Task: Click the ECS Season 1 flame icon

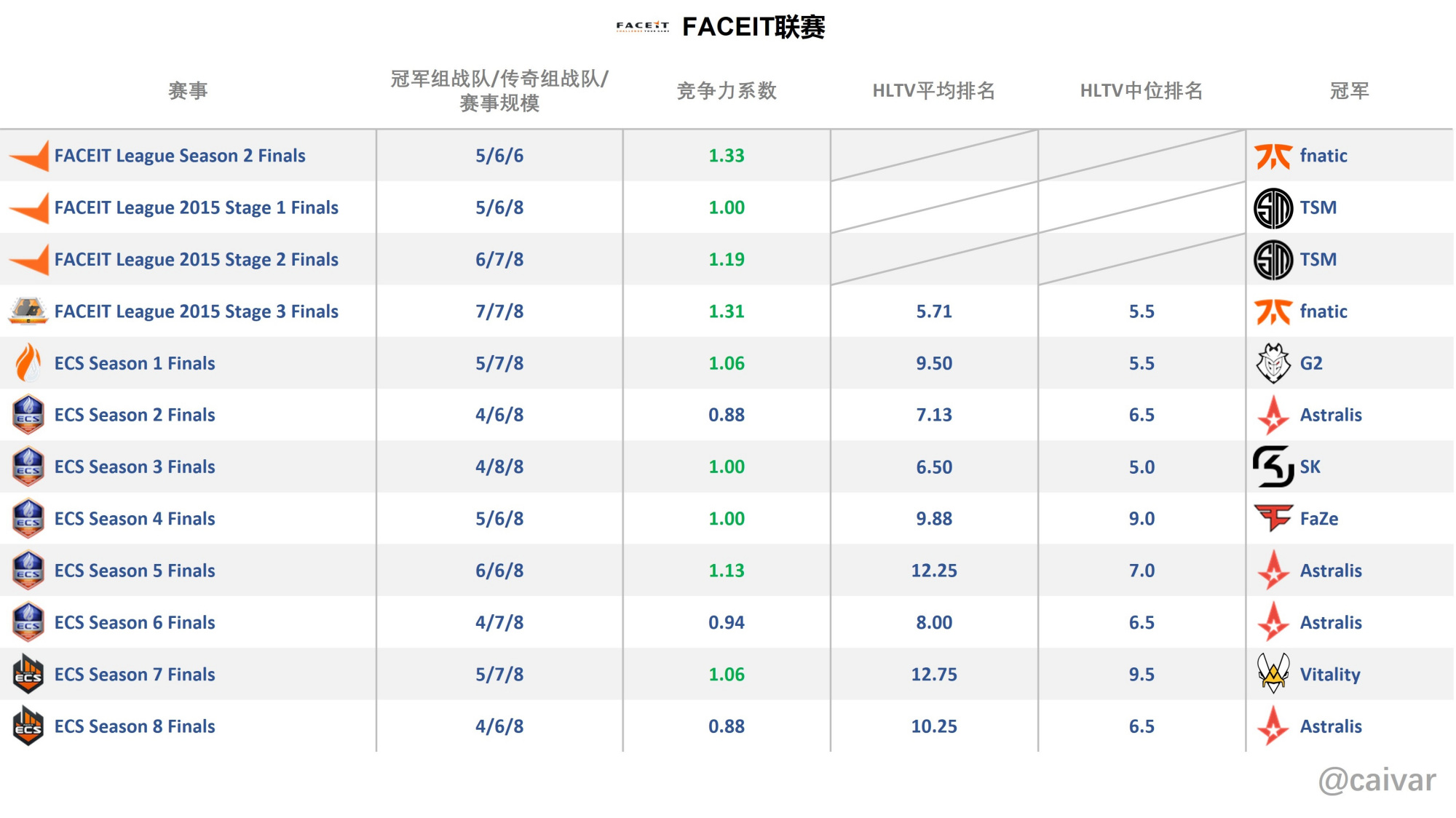Action: tap(28, 363)
